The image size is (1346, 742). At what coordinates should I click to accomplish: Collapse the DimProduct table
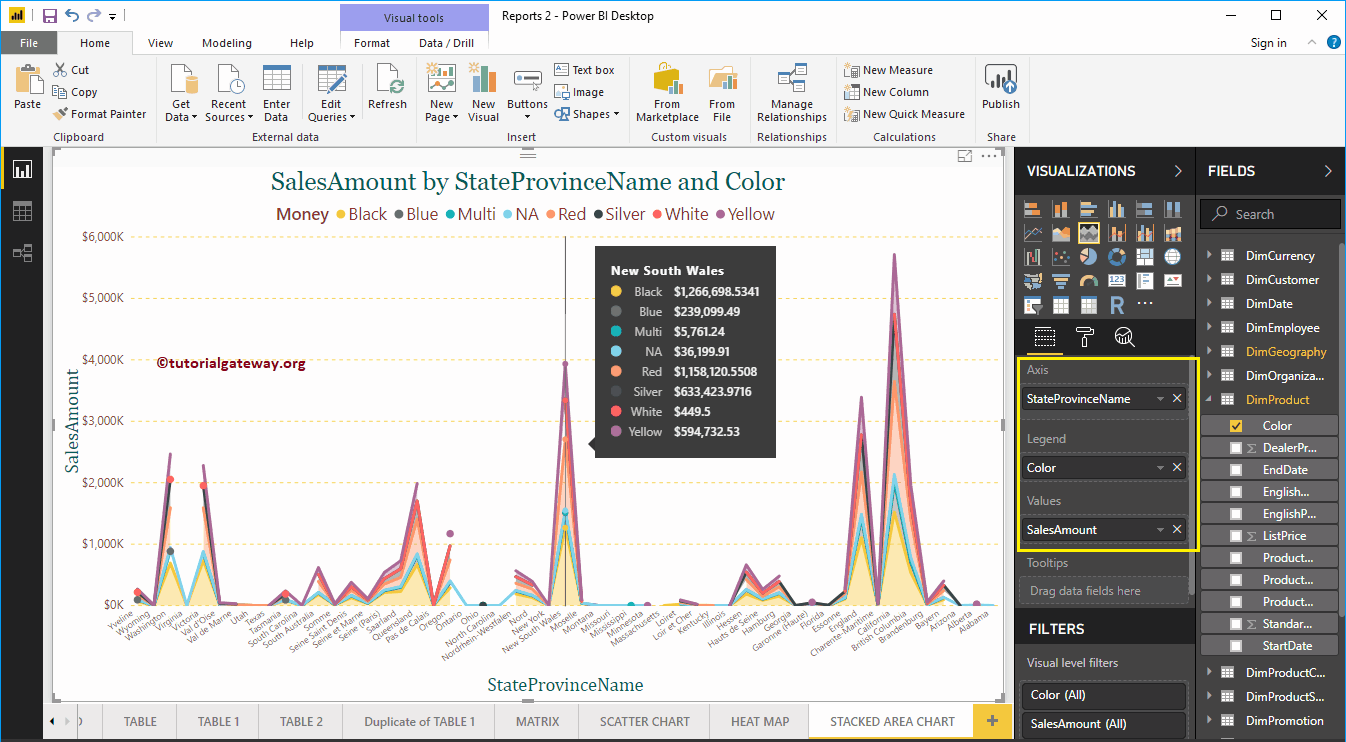click(1207, 399)
